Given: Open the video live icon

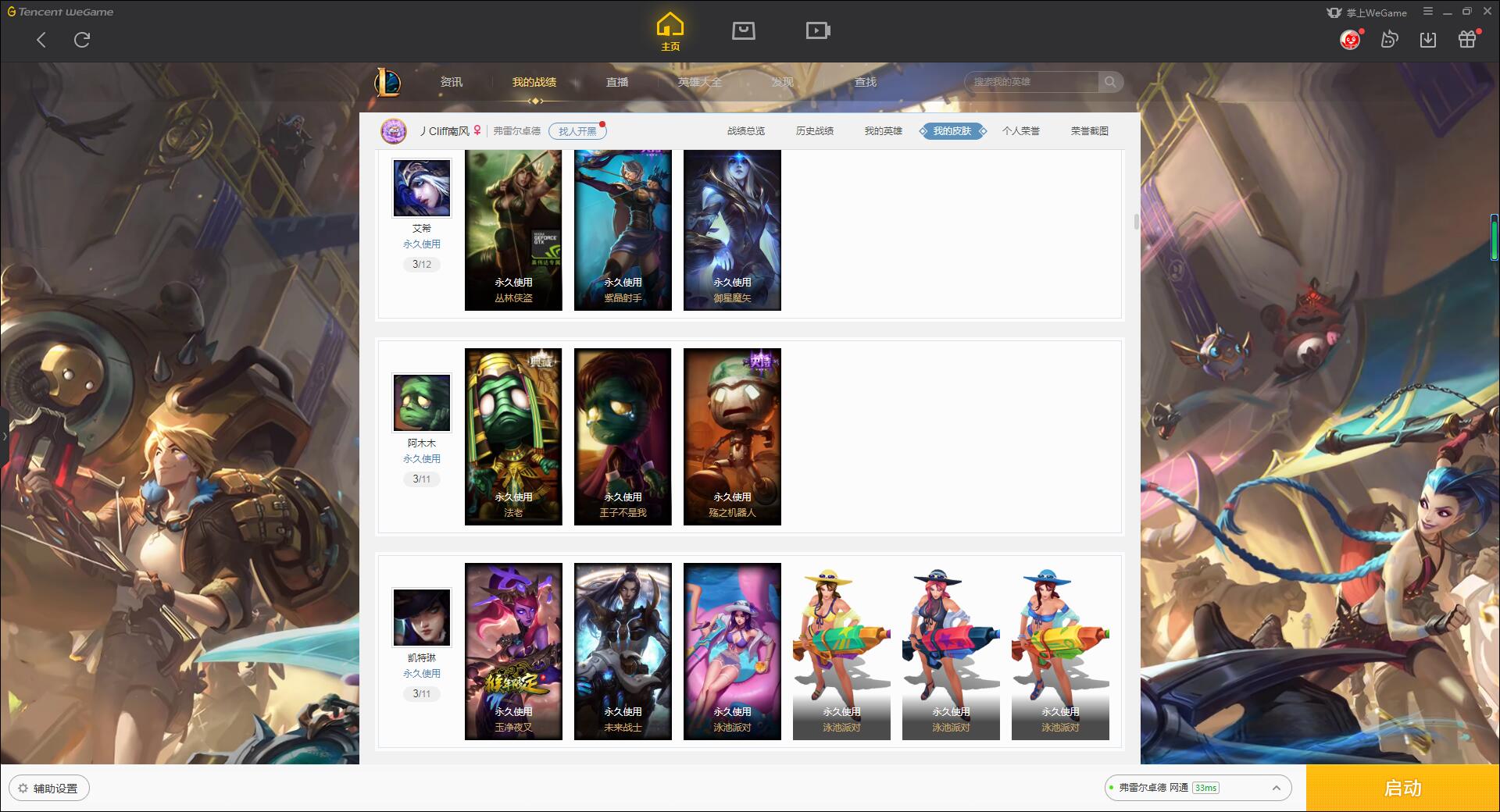Looking at the screenshot, I should (818, 30).
